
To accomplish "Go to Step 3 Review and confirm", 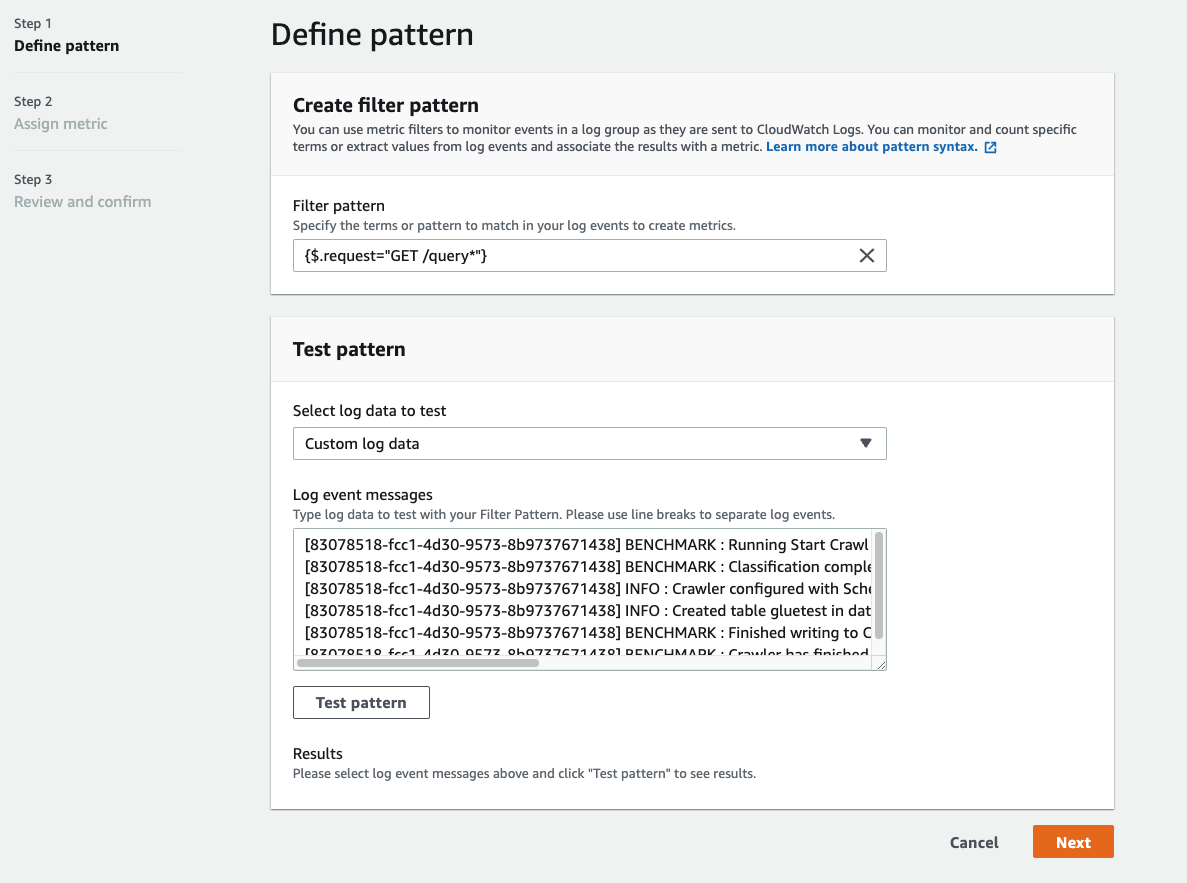I will 83,201.
